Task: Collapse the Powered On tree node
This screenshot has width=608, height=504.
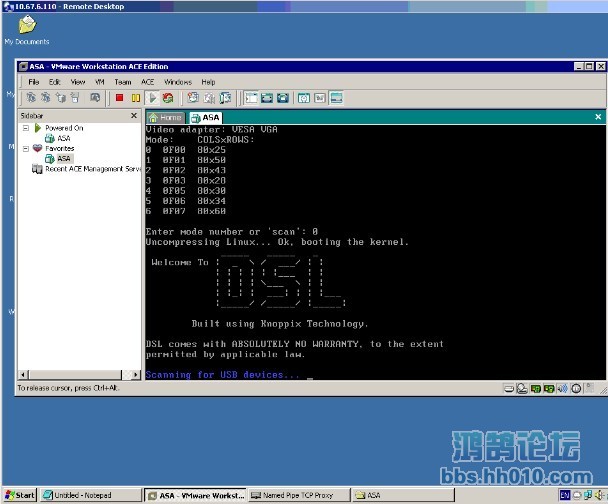Action: [x=26, y=128]
